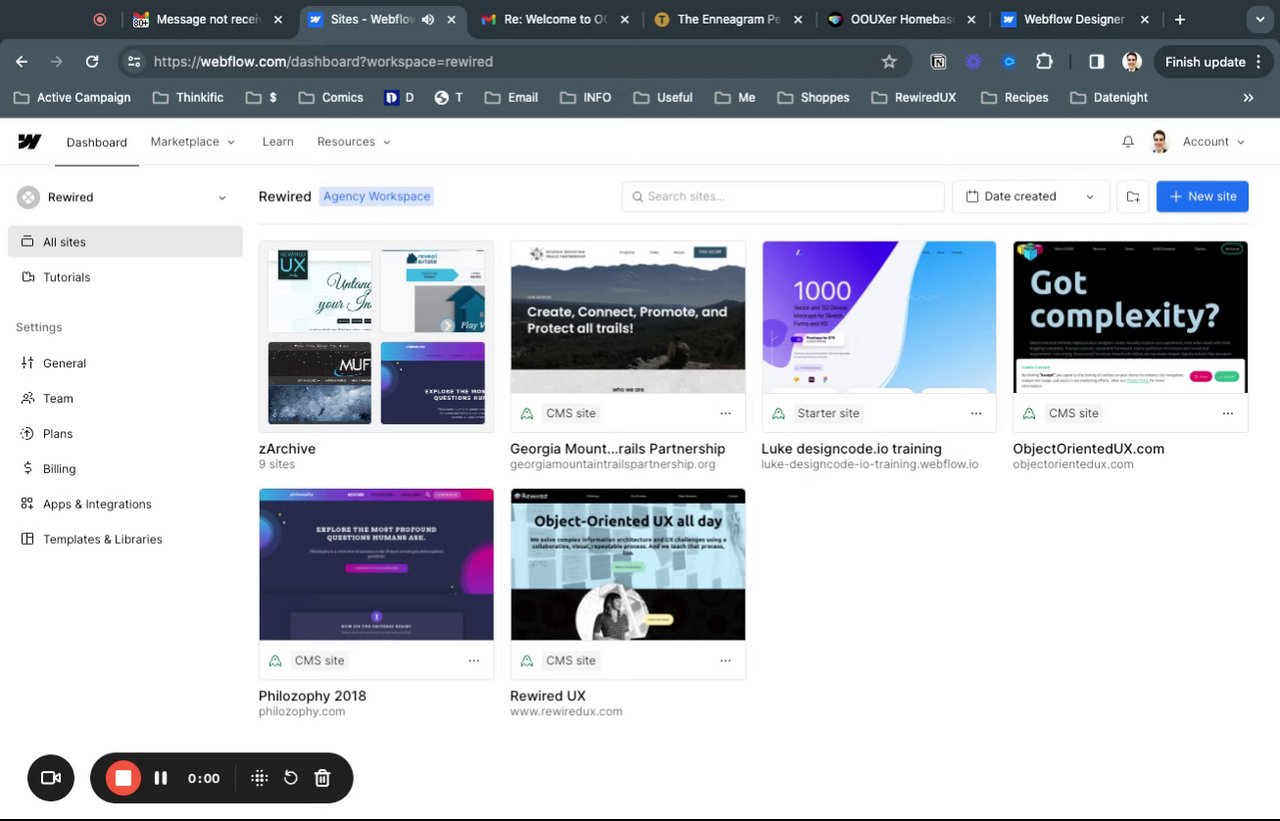
Task: Delete the recording with the trash icon
Action: coord(322,778)
